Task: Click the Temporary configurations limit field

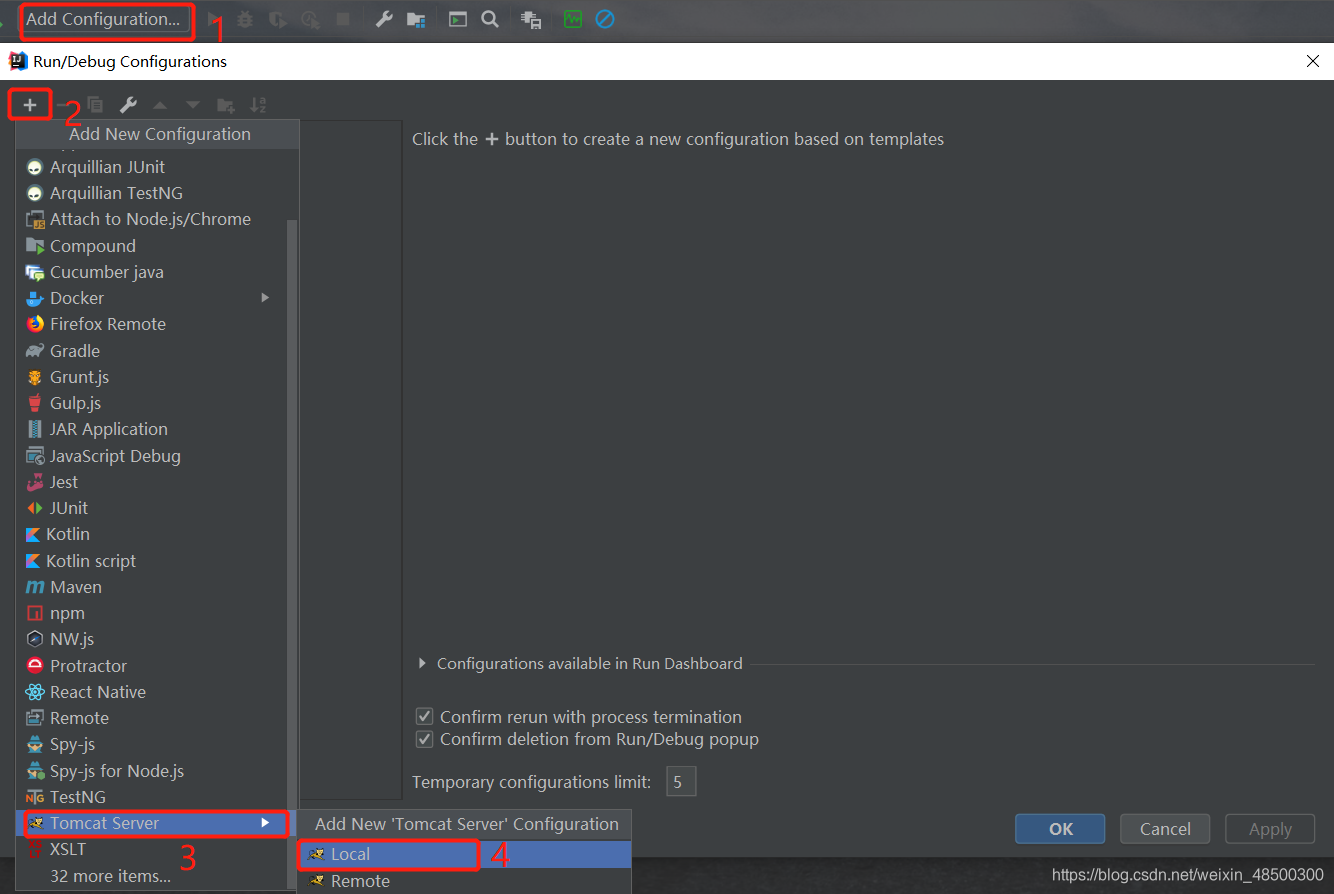Action: coord(681,782)
